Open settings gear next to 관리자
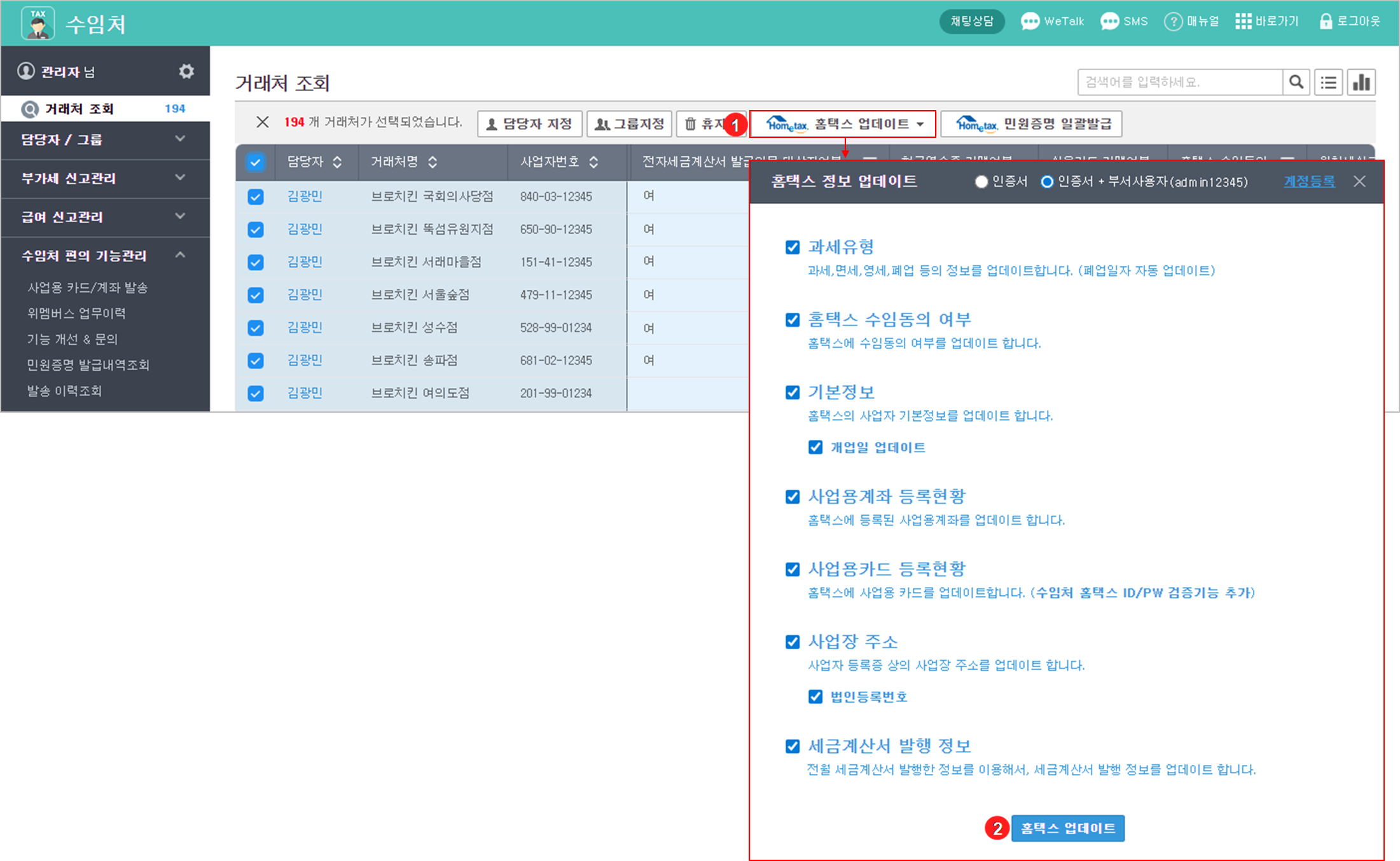Image resolution: width=1400 pixels, height=861 pixels. 186,71
